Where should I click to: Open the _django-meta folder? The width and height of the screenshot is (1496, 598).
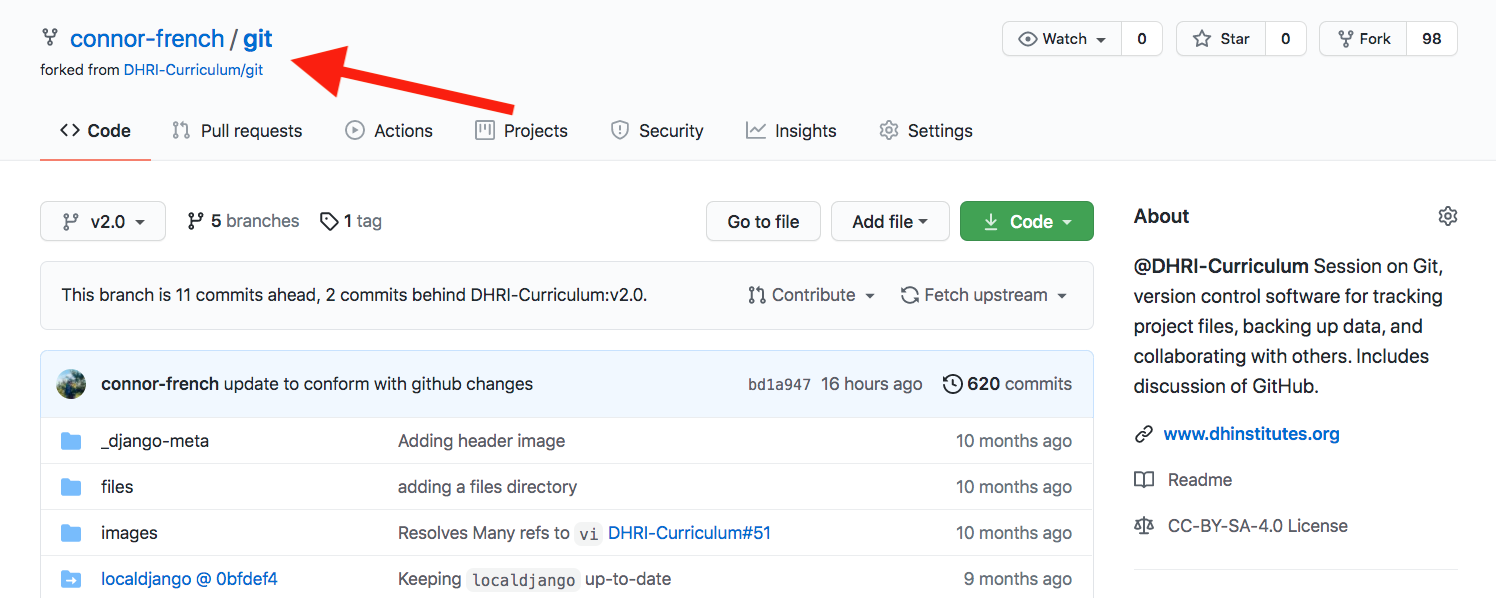point(155,441)
